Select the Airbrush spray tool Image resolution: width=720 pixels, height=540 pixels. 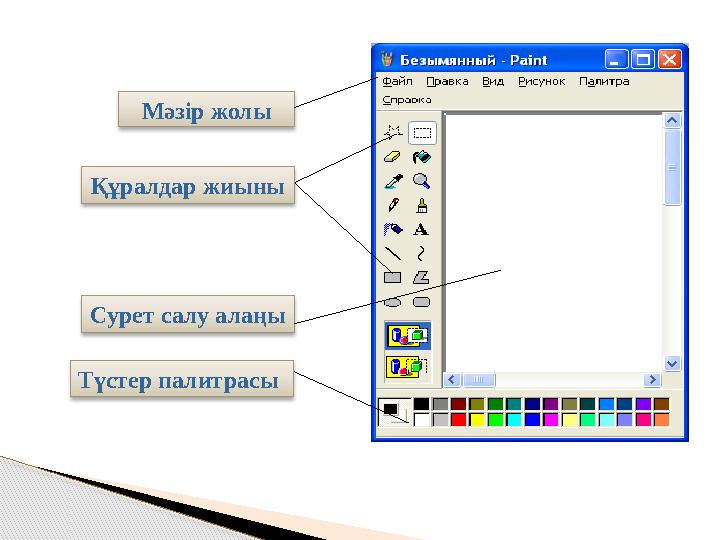coord(393,229)
